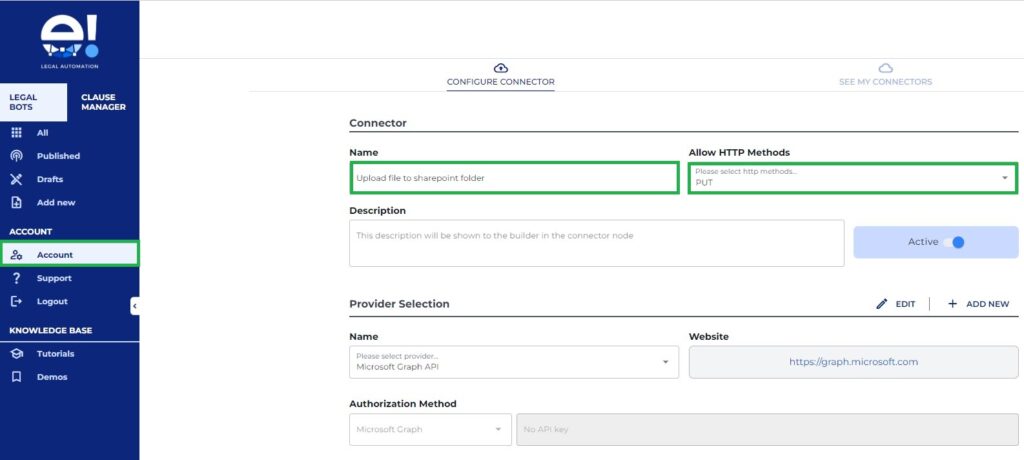Click the connector Name input field
Viewport: 1024px width, 460px height.
click(514, 178)
